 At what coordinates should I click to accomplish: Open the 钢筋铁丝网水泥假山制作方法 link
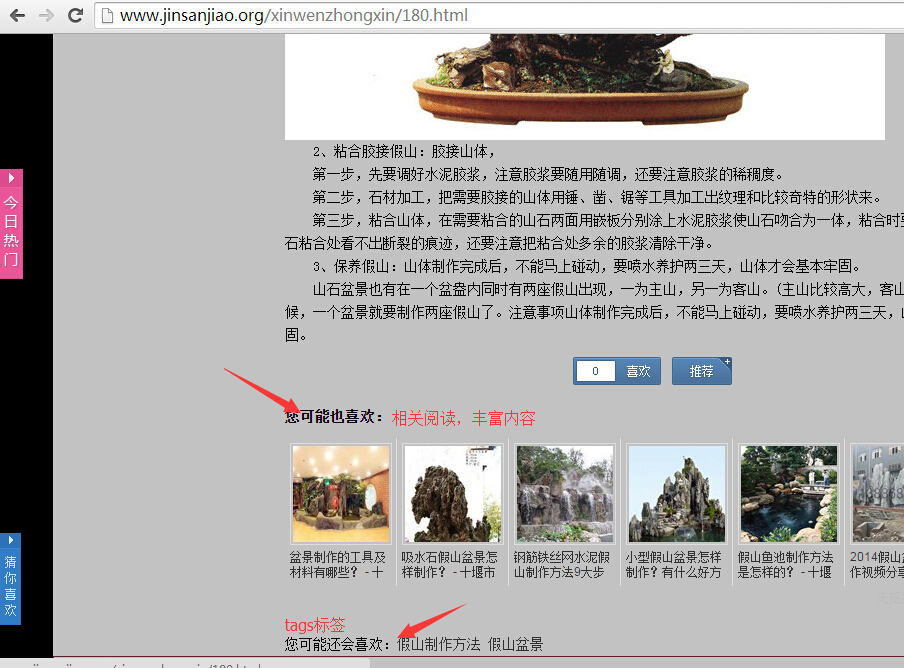click(561, 565)
